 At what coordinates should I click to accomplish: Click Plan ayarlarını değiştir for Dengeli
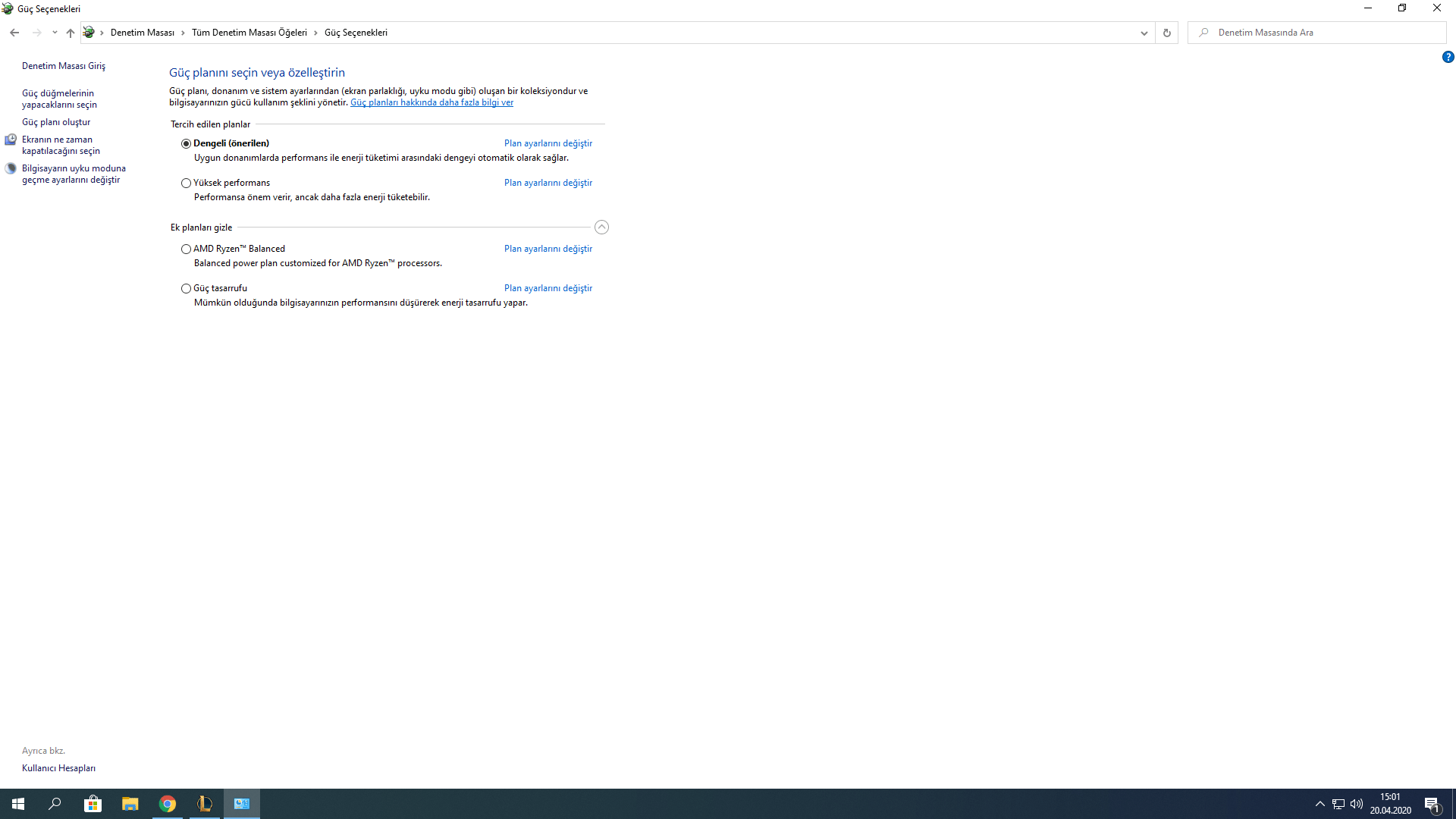(548, 143)
